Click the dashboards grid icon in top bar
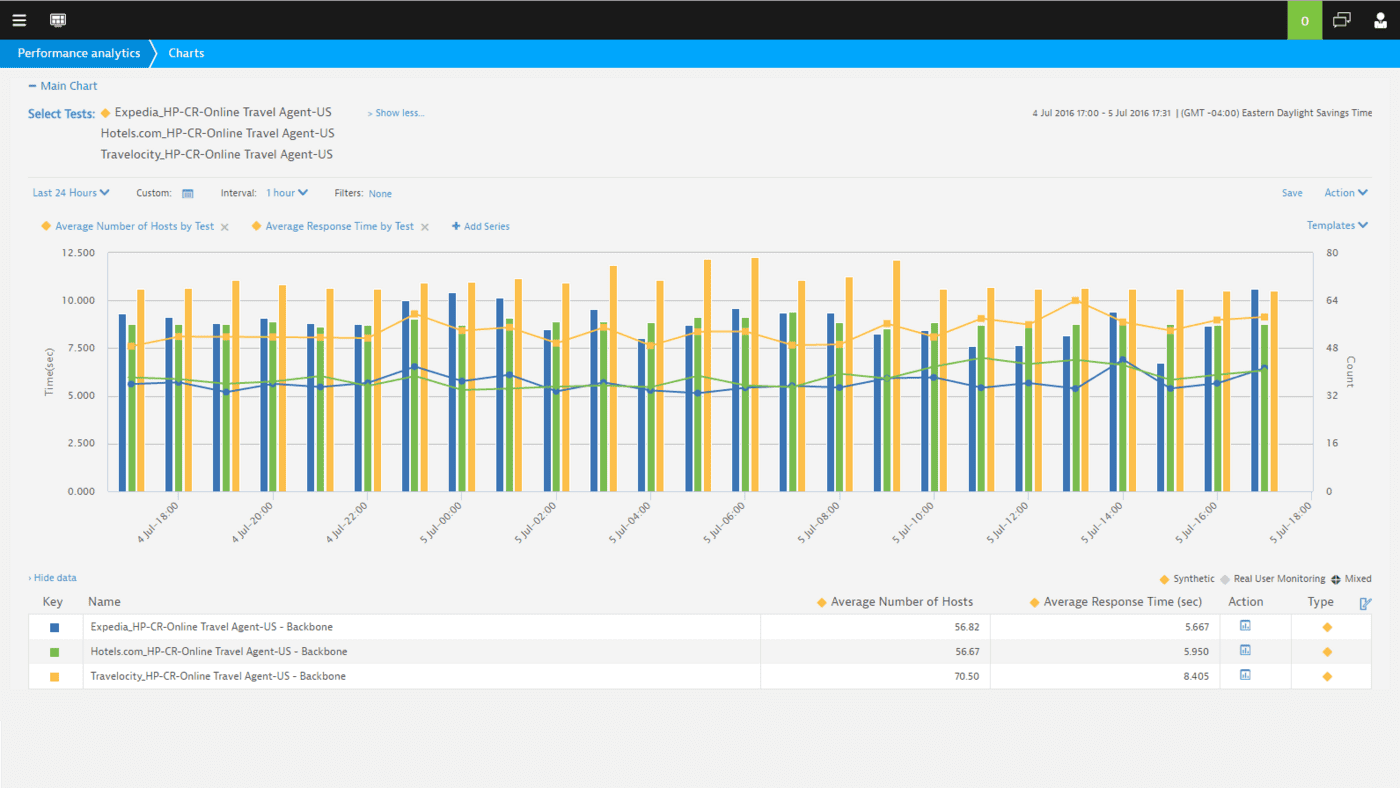This screenshot has width=1400, height=788. click(57, 20)
